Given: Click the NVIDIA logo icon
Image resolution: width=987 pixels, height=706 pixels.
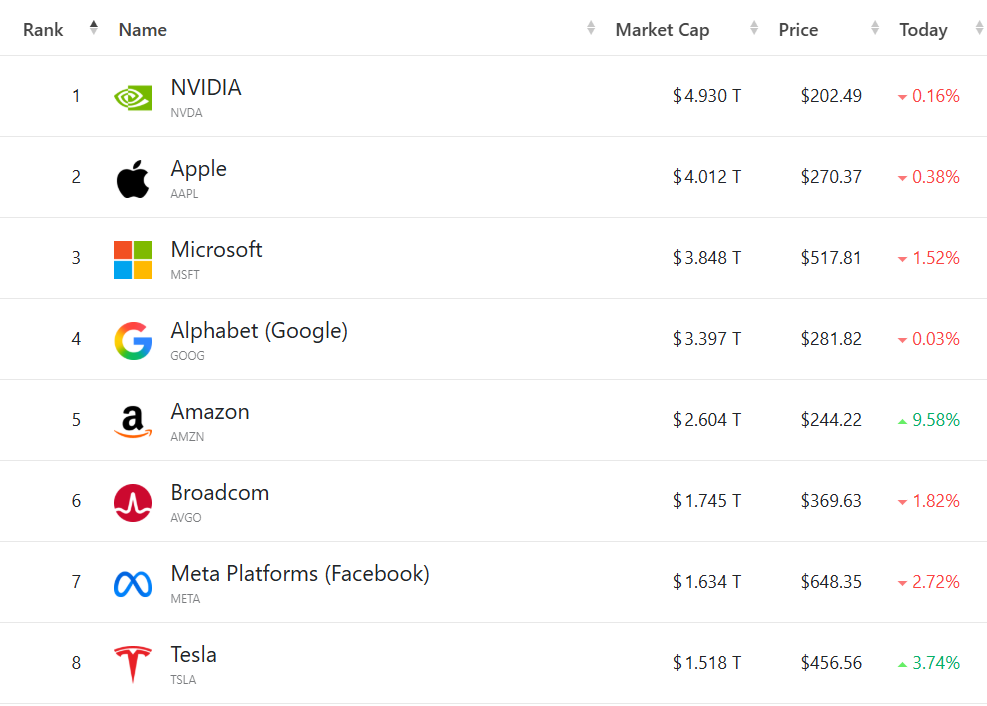Looking at the screenshot, I should [133, 97].
